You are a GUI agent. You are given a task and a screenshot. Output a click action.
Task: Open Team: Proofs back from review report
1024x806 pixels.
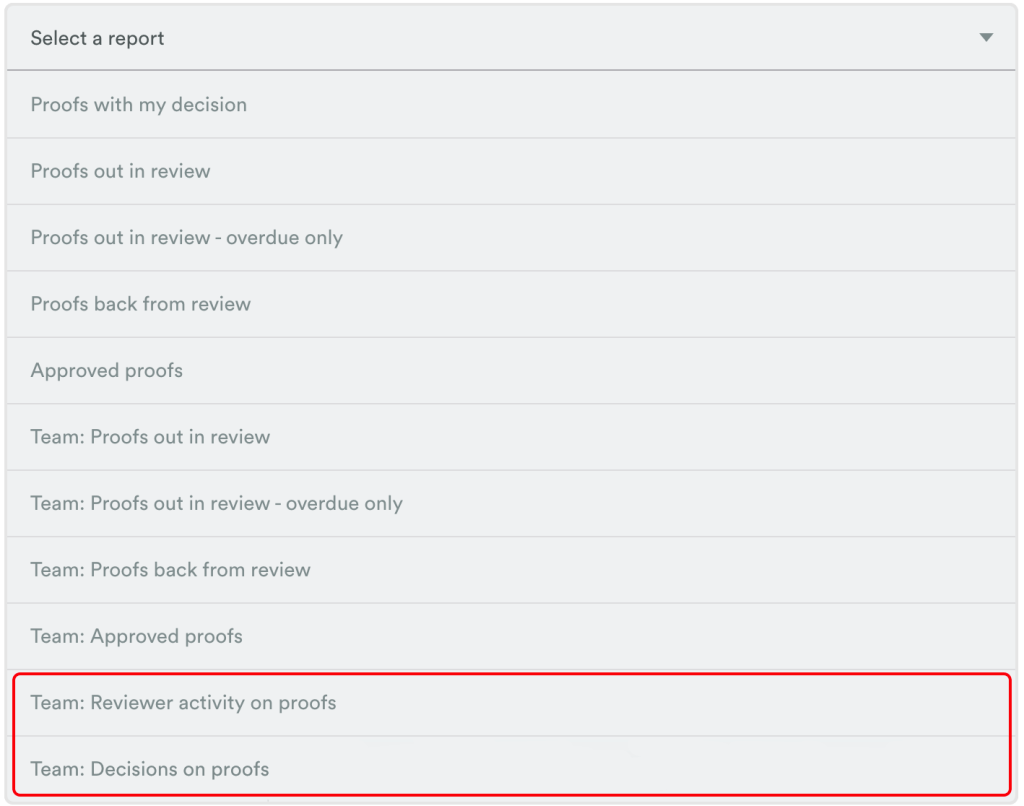click(x=171, y=570)
